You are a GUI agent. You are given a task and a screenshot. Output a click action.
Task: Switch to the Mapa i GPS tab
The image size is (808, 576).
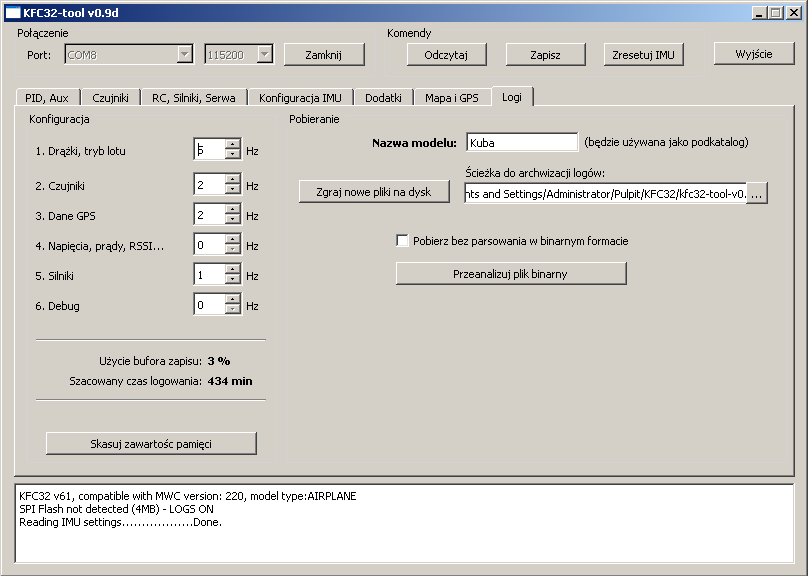tap(451, 98)
